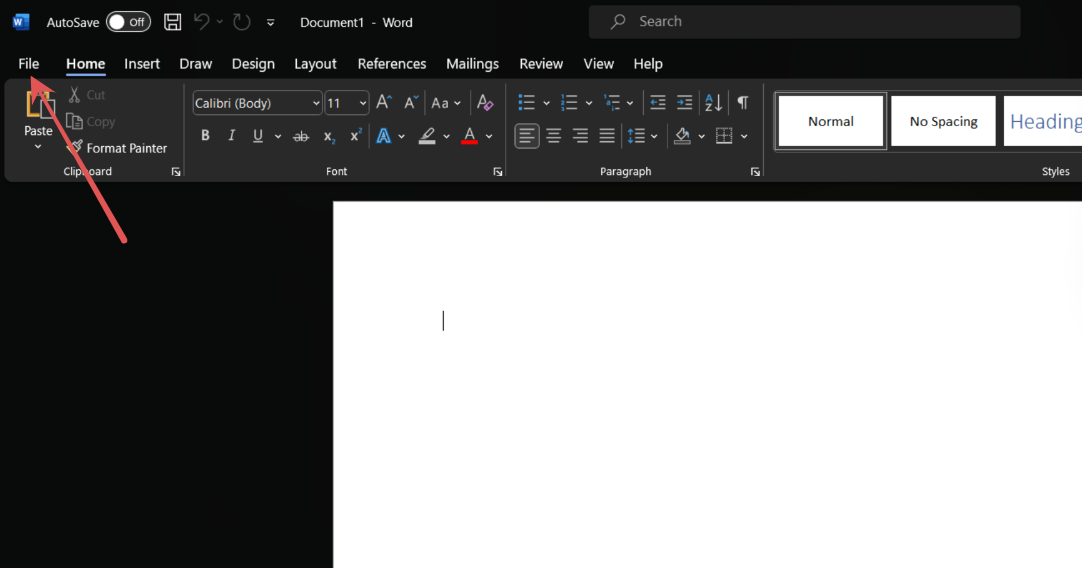Apply the No Spacing style
Screen dimensions: 1082x568
(x=943, y=121)
